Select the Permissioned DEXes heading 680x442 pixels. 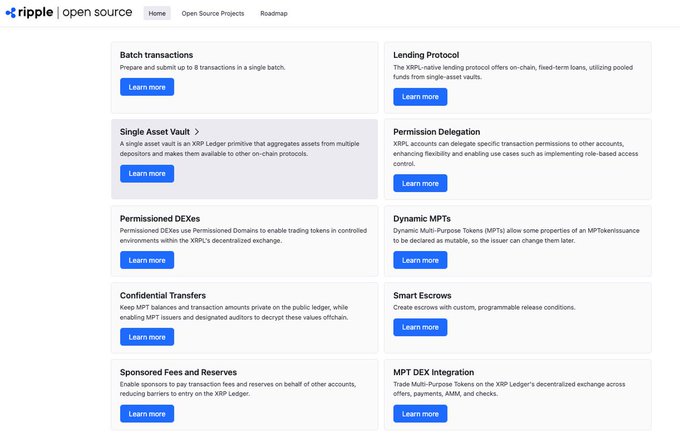160,219
